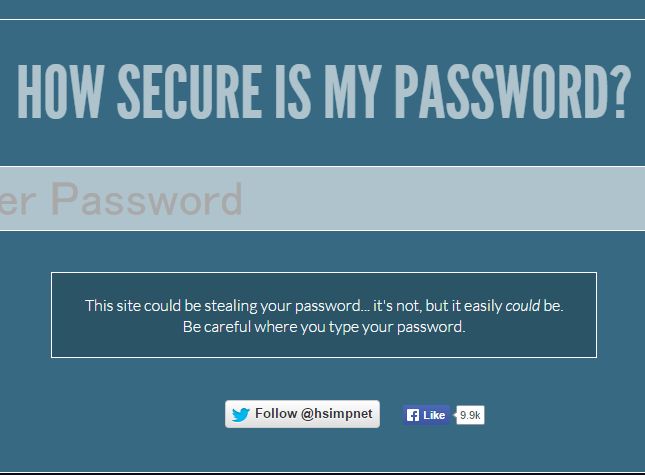The width and height of the screenshot is (645, 475).
Task: Click the Facebook 'f' logo icon
Action: tap(413, 415)
